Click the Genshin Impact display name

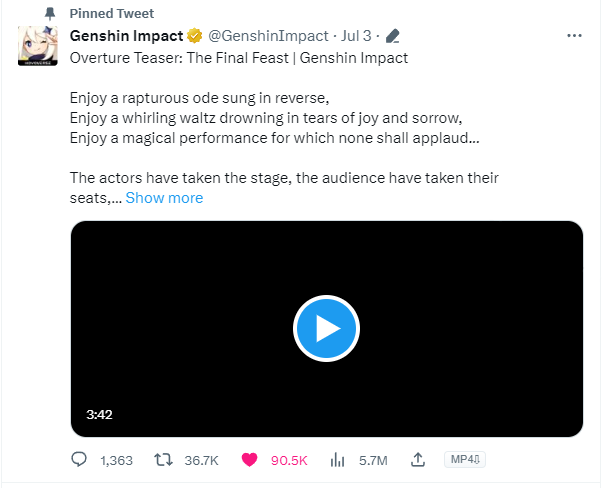point(126,36)
